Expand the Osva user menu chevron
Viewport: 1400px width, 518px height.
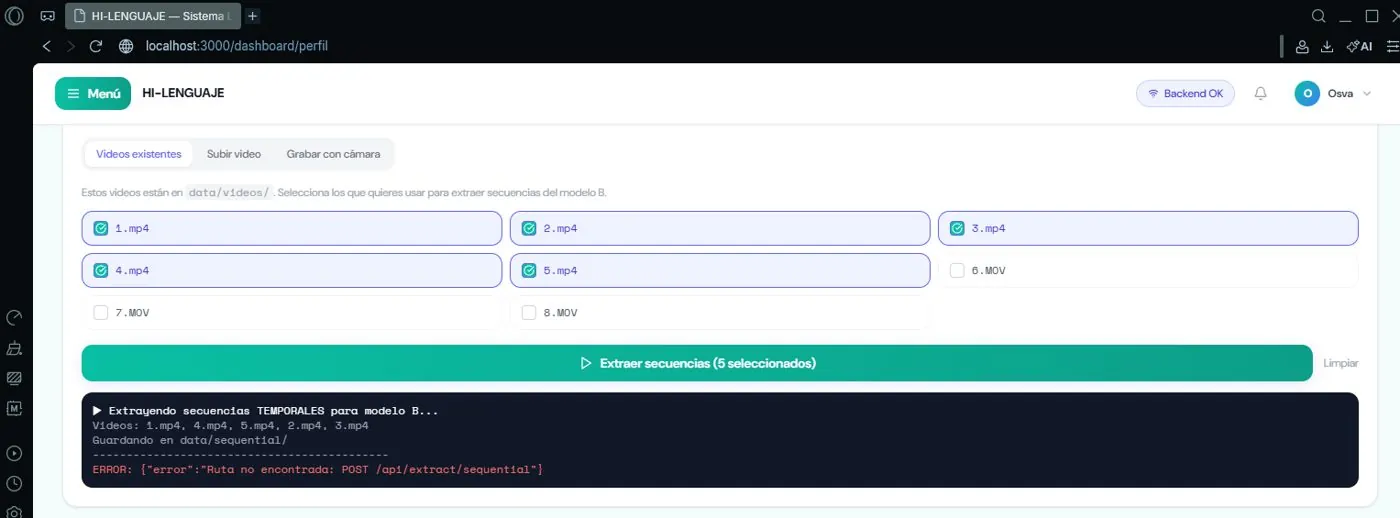[x=1367, y=93]
